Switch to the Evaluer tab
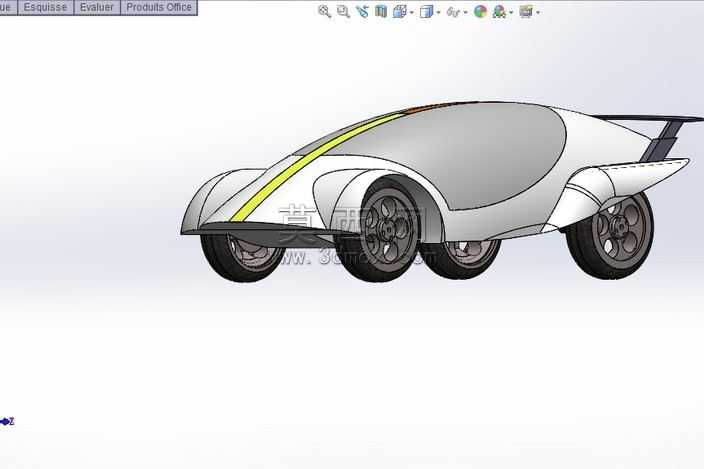Viewport: 704px width, 469px height. (x=97, y=7)
